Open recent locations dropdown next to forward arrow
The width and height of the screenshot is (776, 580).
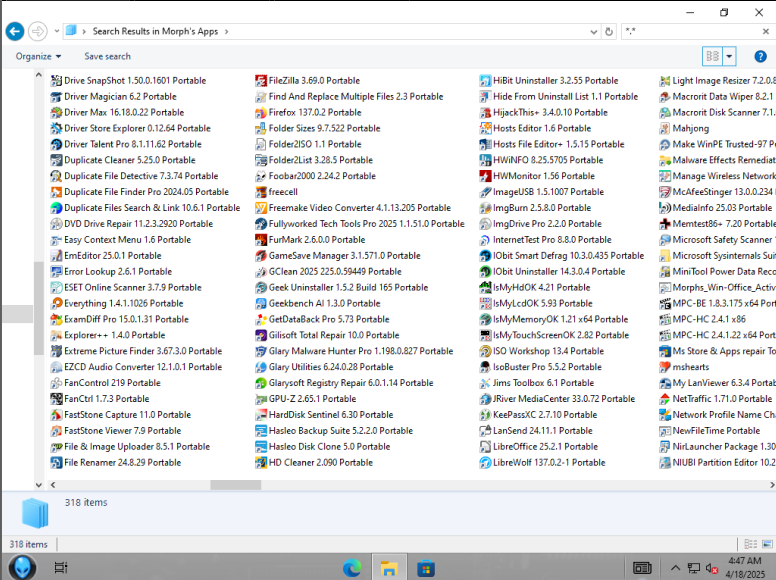(56, 31)
